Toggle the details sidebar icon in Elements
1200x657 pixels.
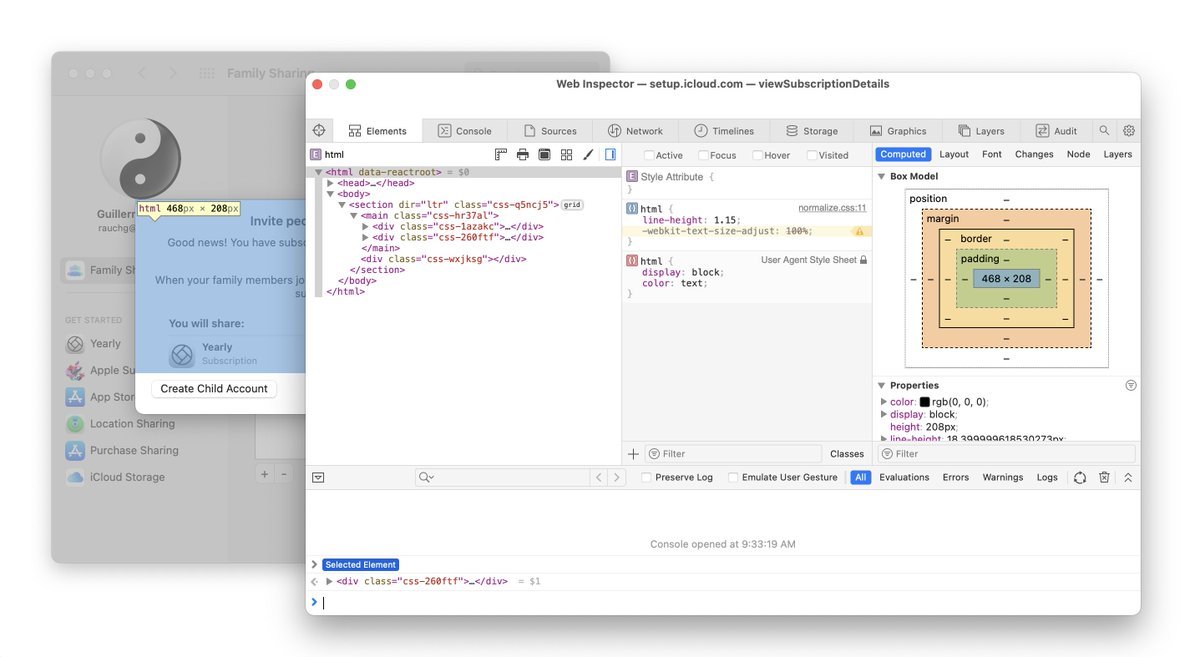tap(610, 155)
